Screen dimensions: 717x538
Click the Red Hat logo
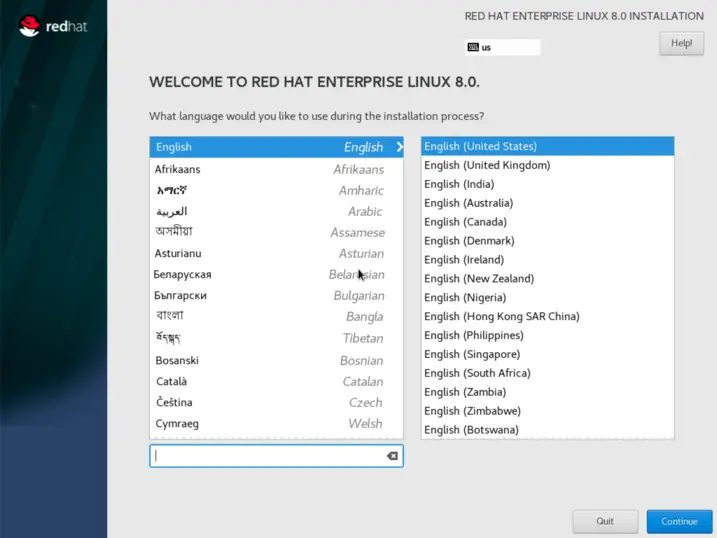53,26
